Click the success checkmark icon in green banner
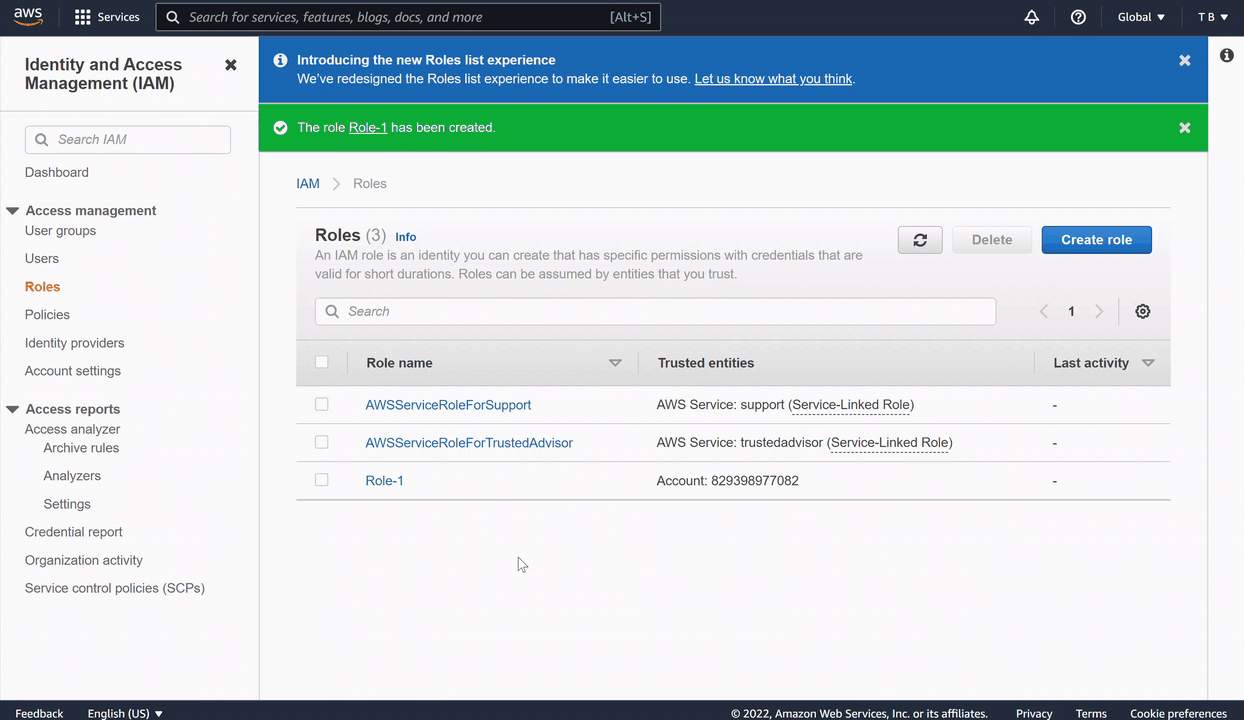This screenshot has width=1244, height=720. pos(281,128)
